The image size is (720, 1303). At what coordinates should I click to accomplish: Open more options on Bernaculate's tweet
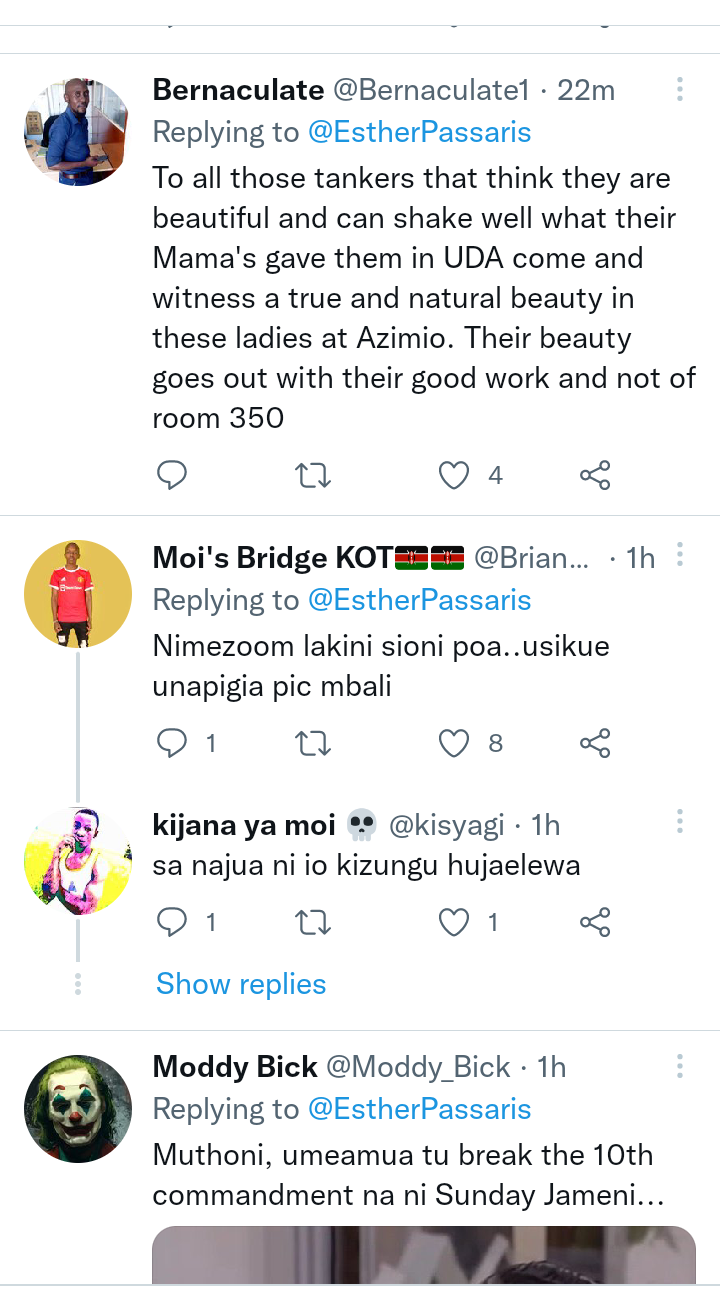coord(679,90)
